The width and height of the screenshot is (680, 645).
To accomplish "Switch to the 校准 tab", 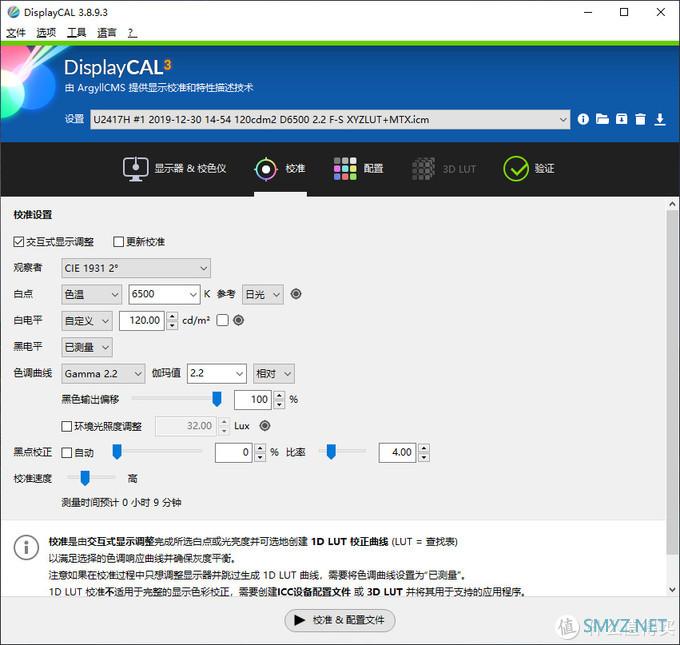I will (280, 169).
